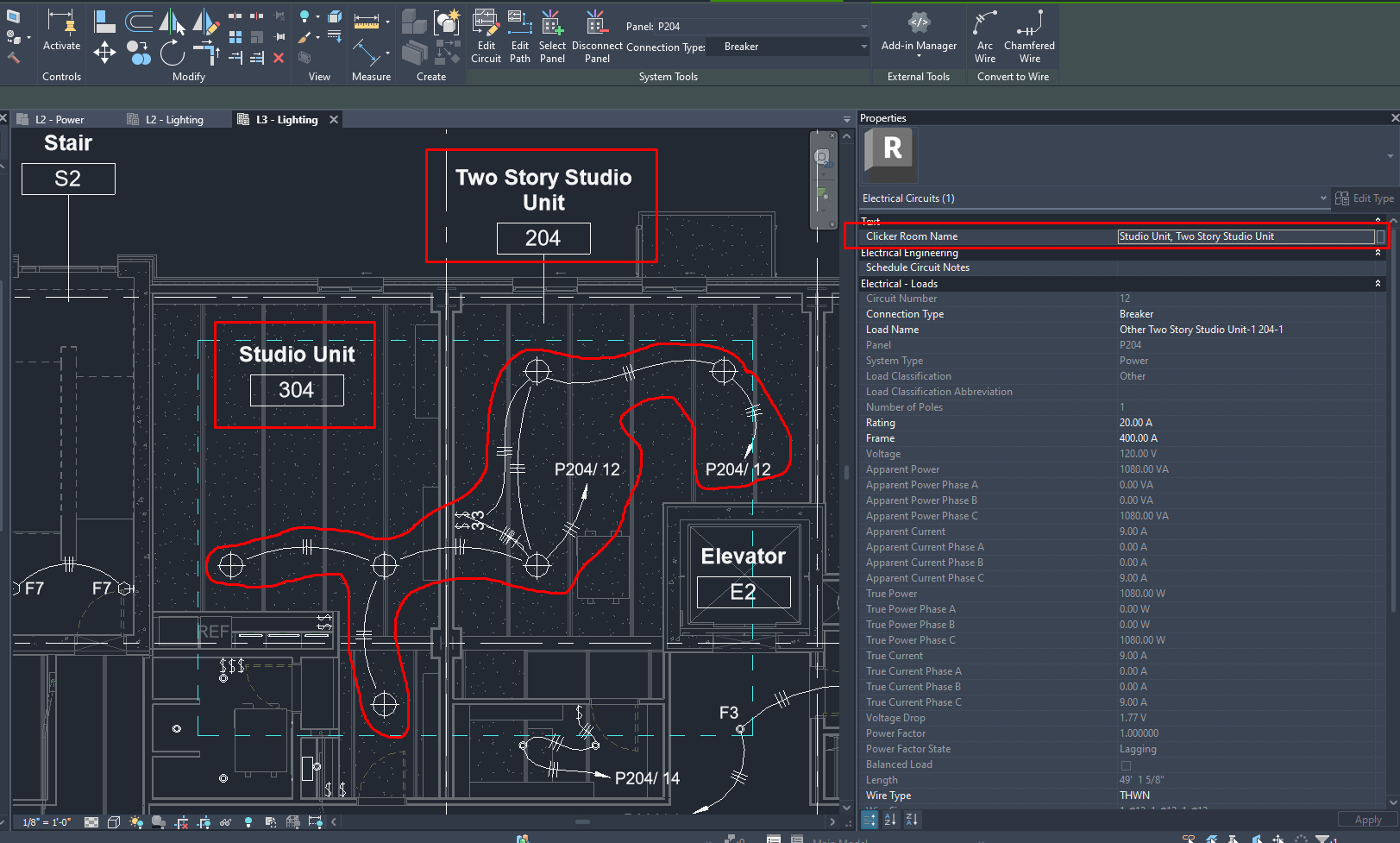Select the Mirror Draw Axis tool

(x=205, y=22)
